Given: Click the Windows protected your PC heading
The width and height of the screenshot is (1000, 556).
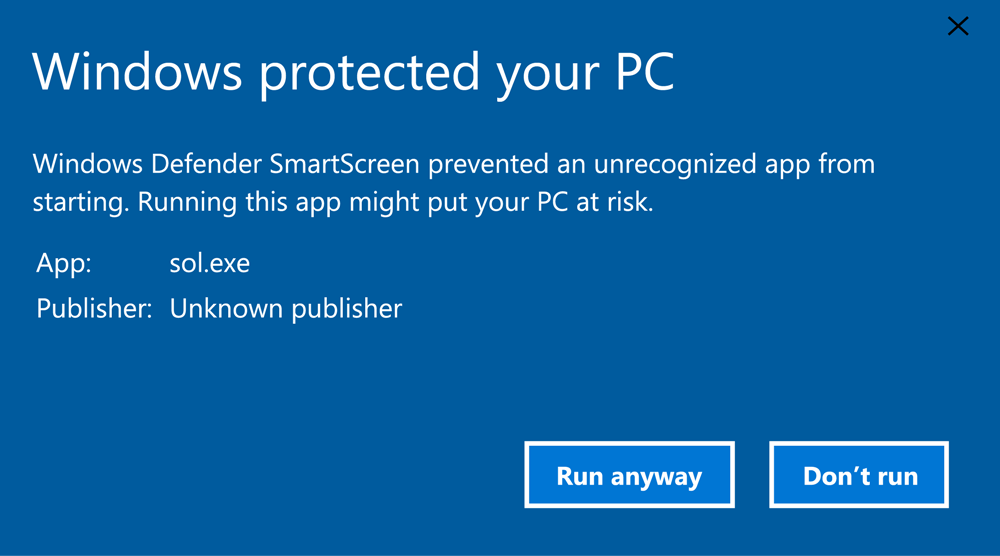Looking at the screenshot, I should click(353, 74).
